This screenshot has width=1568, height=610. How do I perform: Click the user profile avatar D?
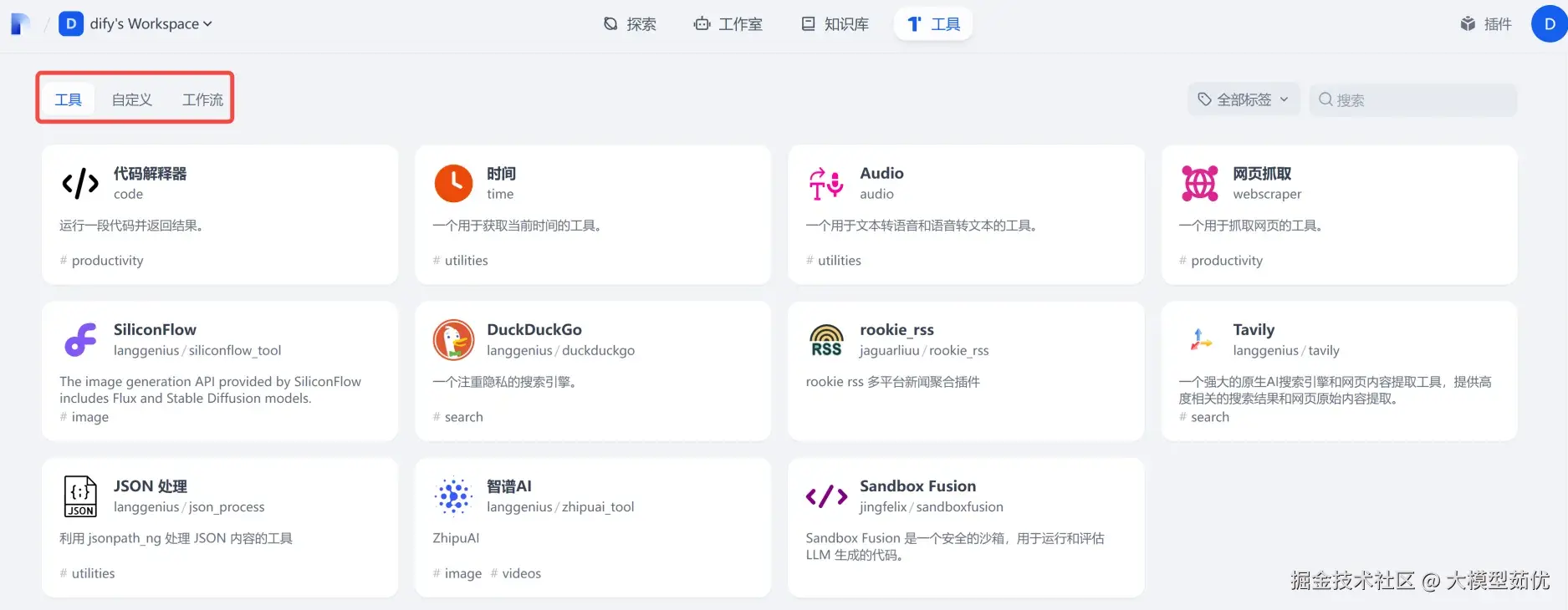1549,24
